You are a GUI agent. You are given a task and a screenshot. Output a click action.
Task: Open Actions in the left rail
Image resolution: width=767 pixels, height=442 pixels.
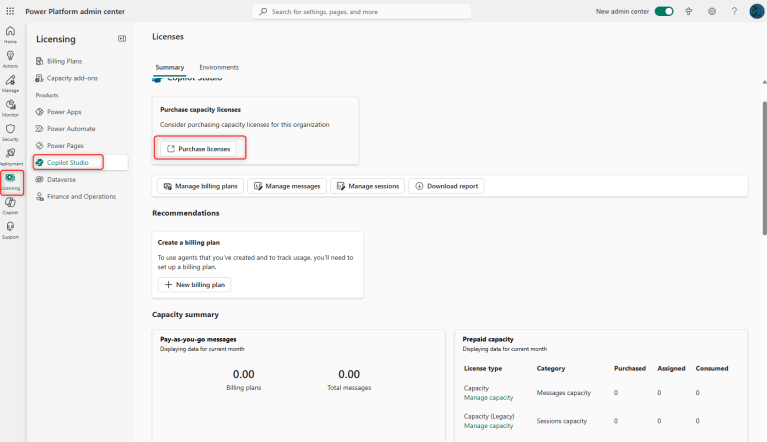pos(10,59)
